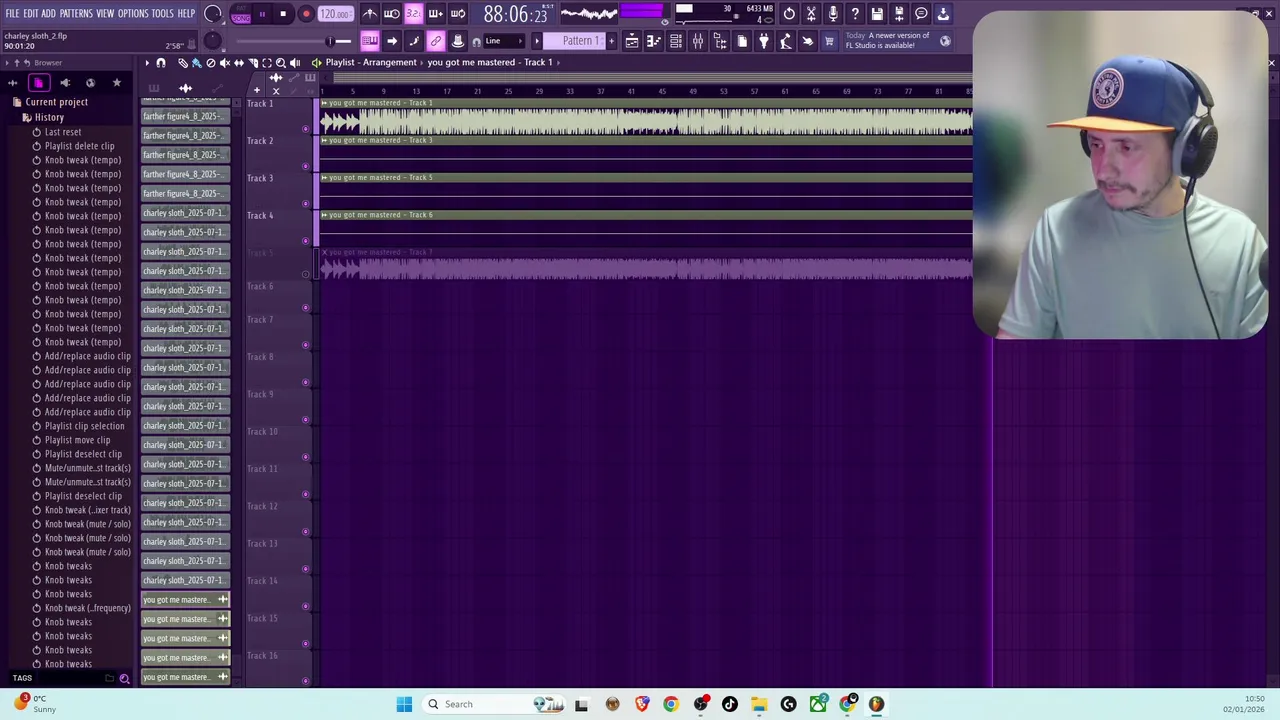Open the plugin picker plug icon

point(764,41)
